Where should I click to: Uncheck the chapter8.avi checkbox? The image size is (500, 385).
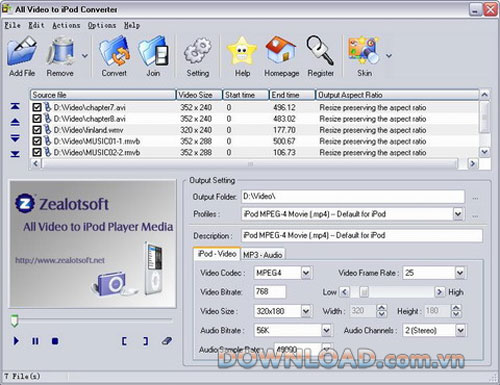[37, 118]
